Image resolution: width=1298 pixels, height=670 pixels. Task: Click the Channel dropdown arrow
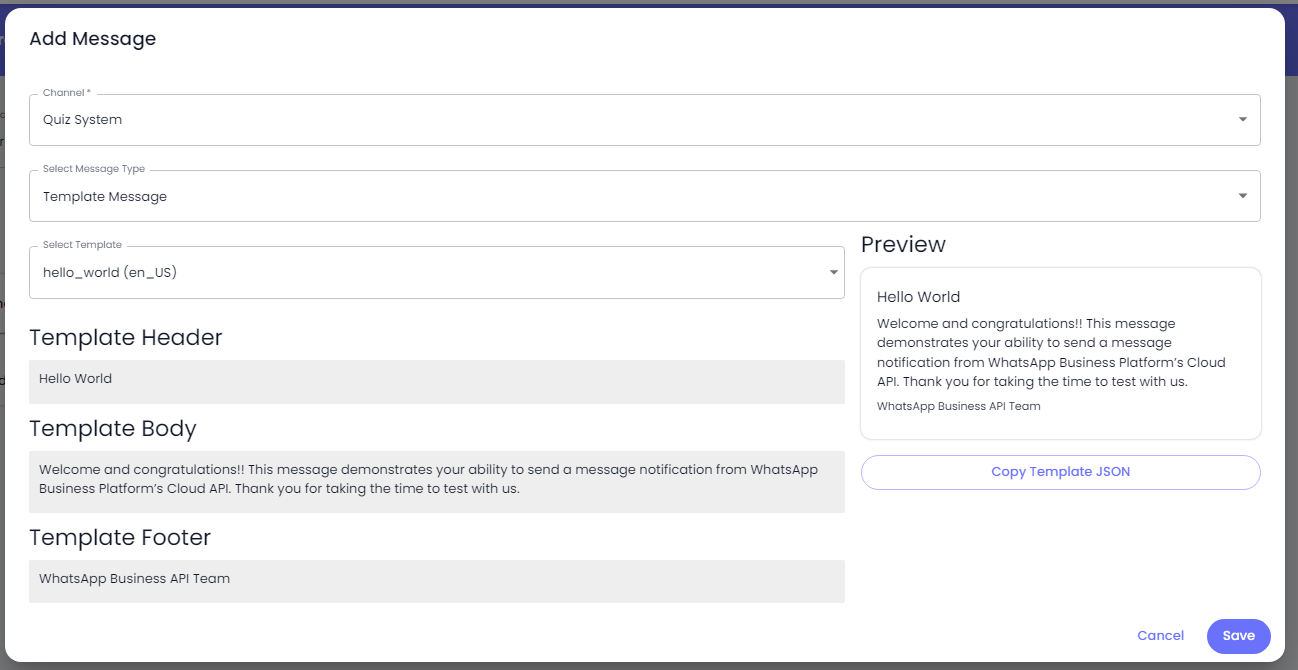pos(1242,120)
